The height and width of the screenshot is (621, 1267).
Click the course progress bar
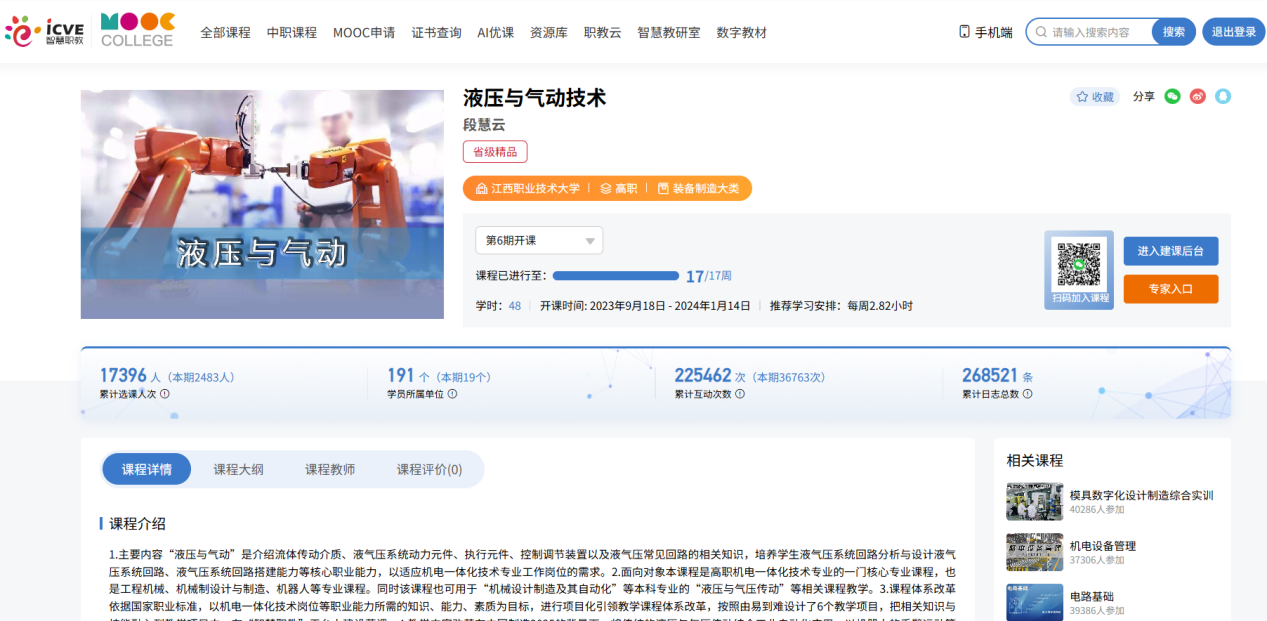(615, 276)
